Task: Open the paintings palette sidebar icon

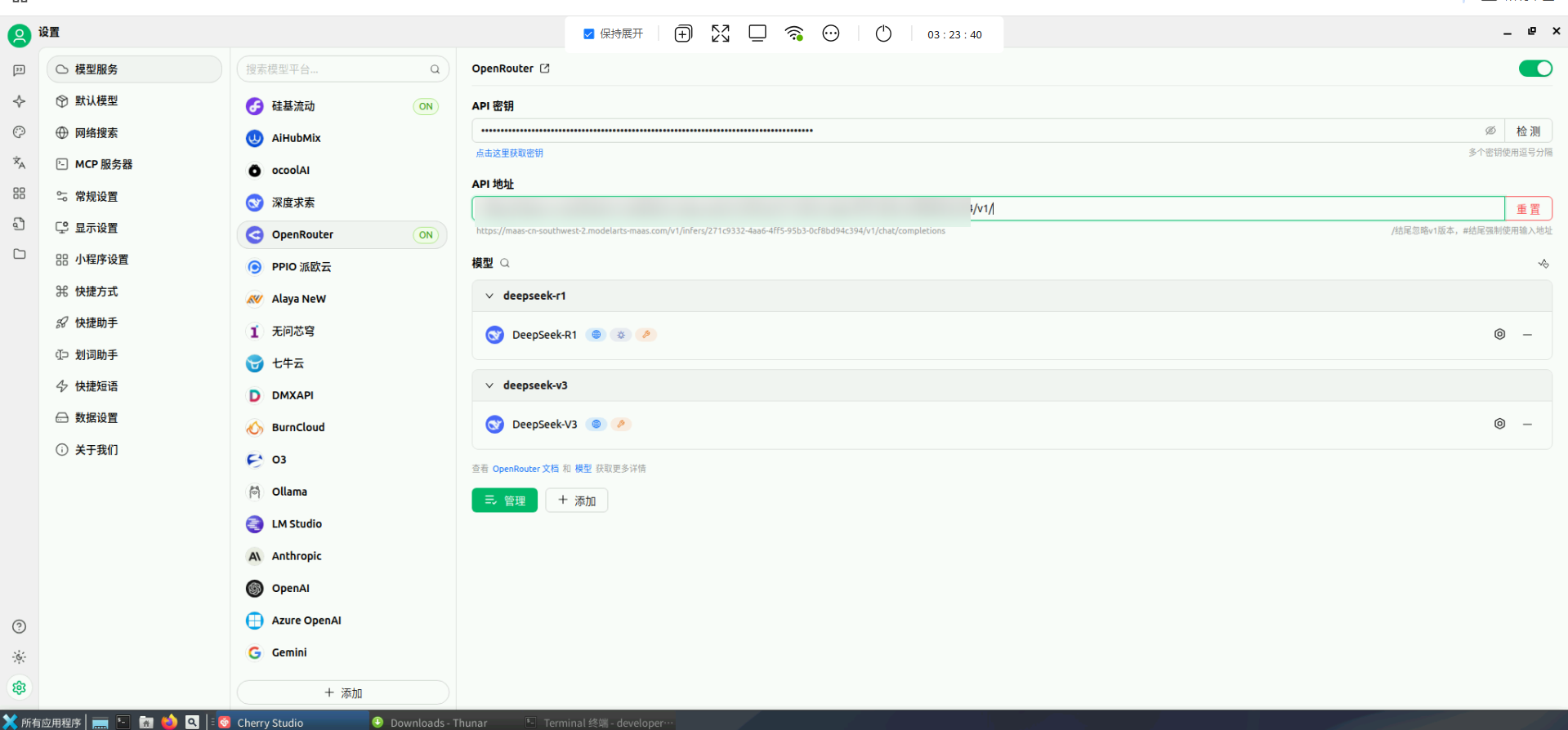Action: 19,132
